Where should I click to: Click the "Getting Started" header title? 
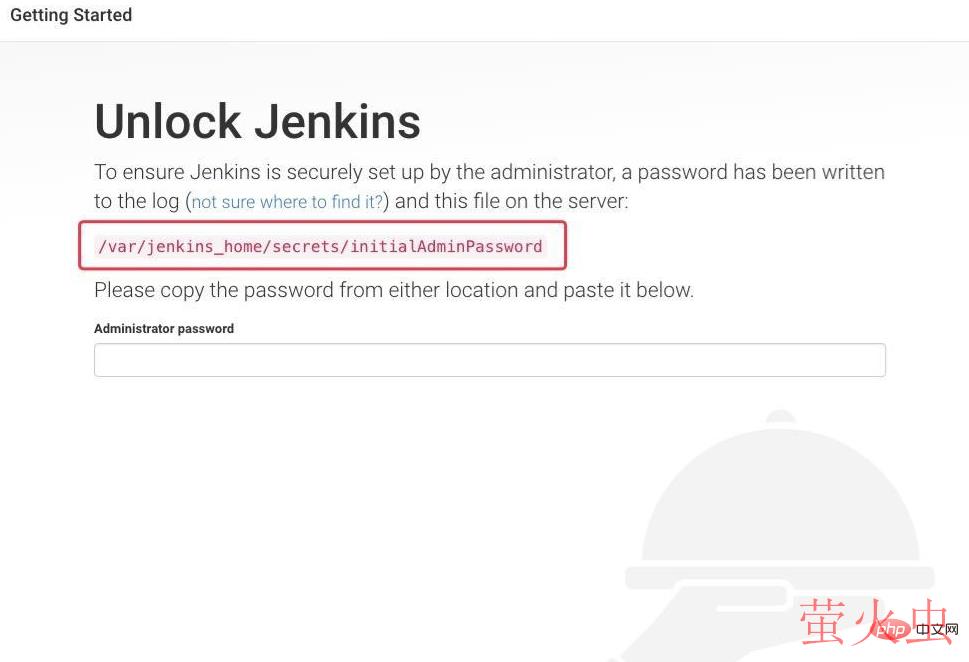click(x=71, y=15)
